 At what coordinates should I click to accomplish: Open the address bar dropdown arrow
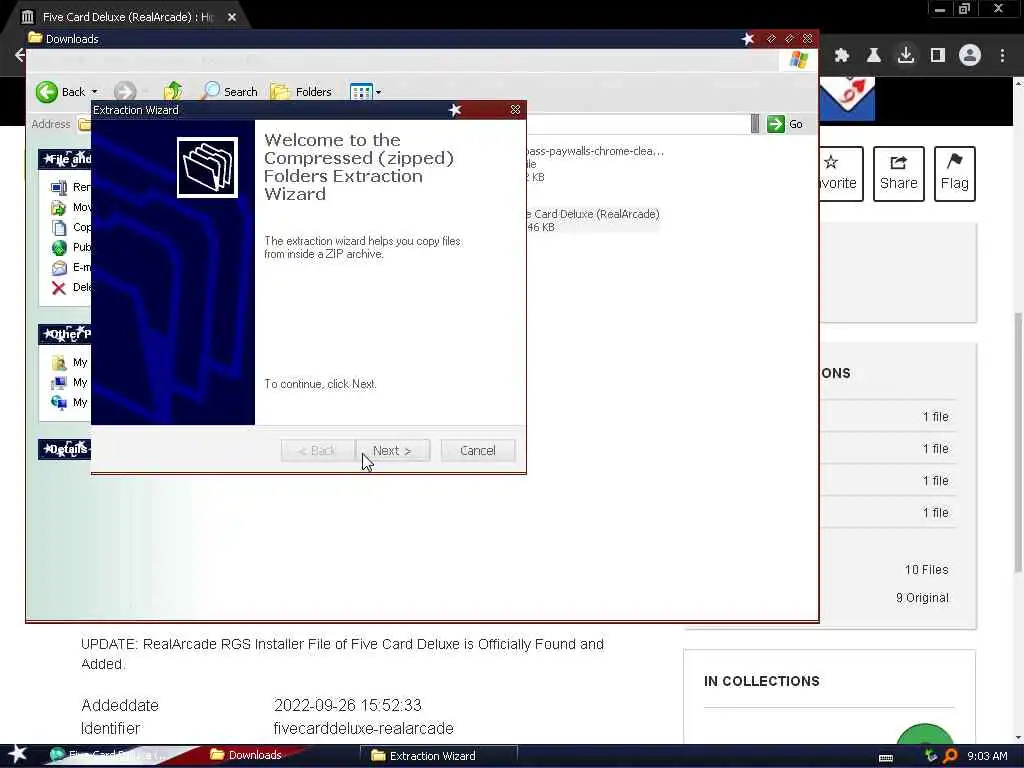coord(755,124)
